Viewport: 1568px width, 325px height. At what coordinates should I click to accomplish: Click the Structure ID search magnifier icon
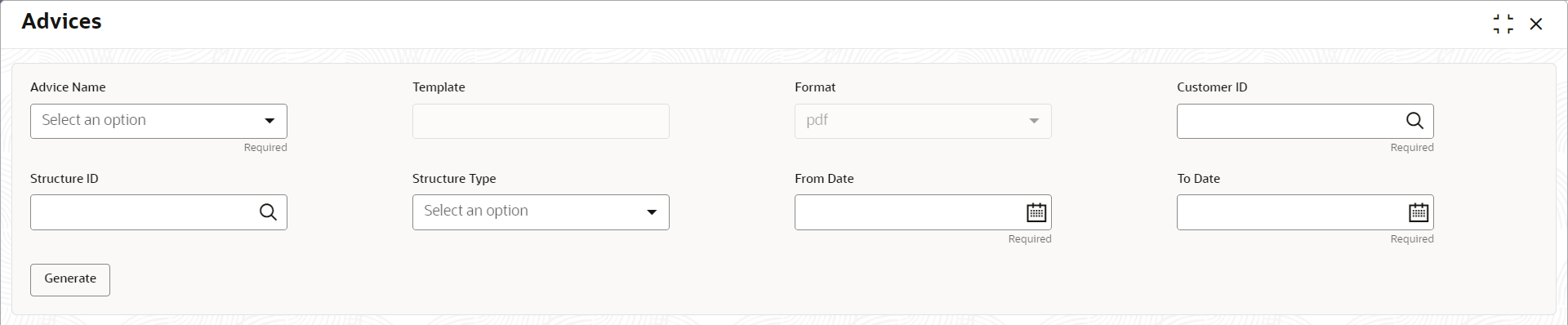(x=268, y=212)
